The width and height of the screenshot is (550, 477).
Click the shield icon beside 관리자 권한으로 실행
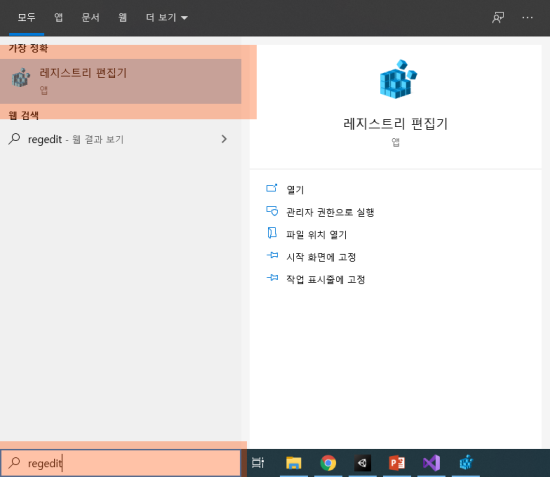pos(272,211)
